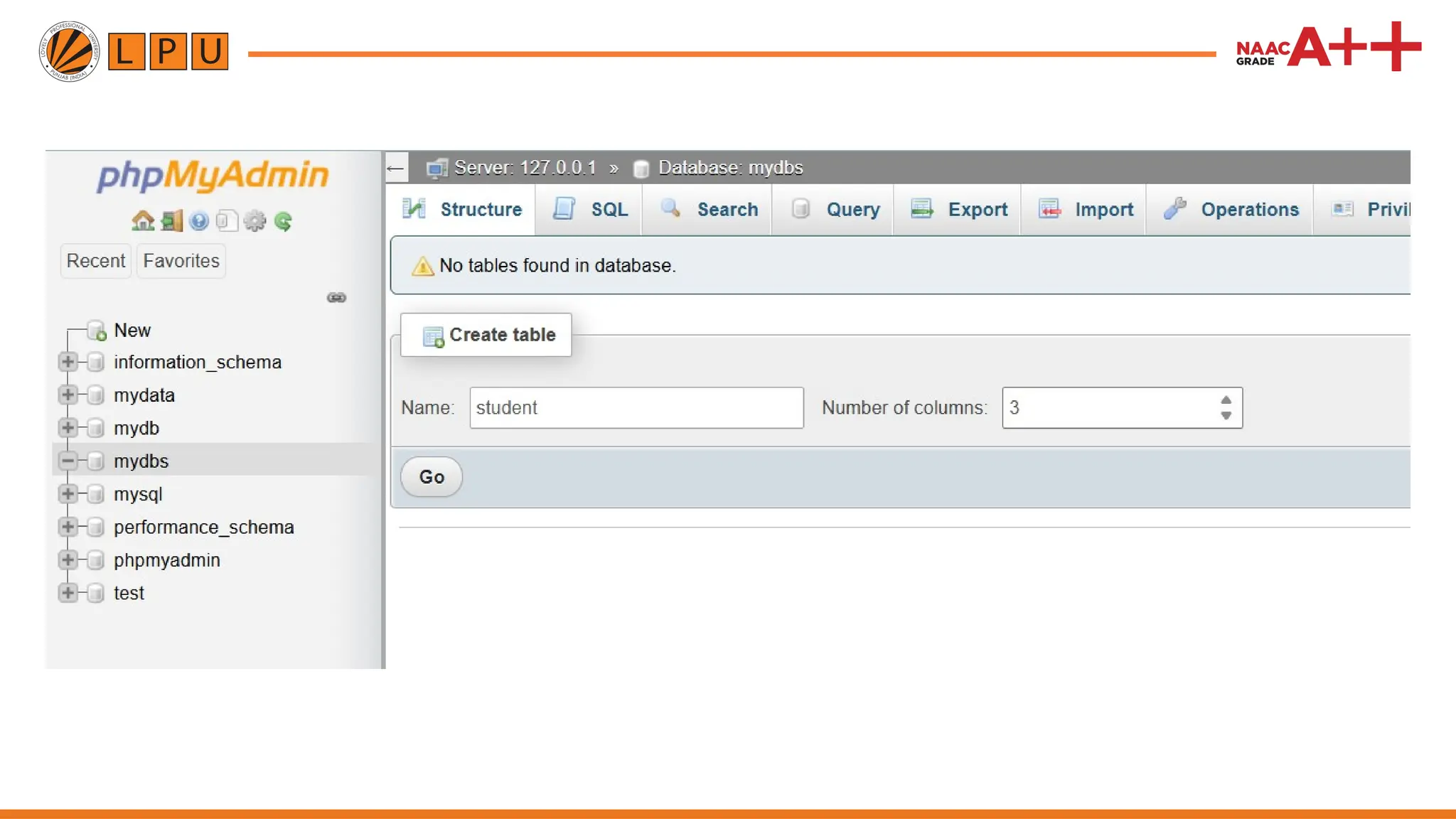This screenshot has width=1456, height=819.
Task: Select mydbs database name
Action: [x=141, y=461]
